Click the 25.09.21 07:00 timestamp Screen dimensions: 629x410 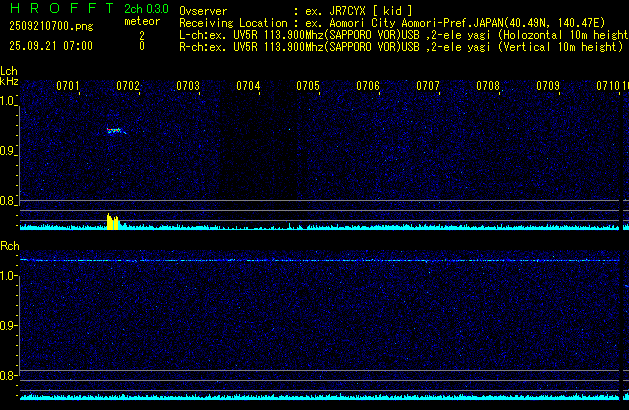tap(50, 46)
